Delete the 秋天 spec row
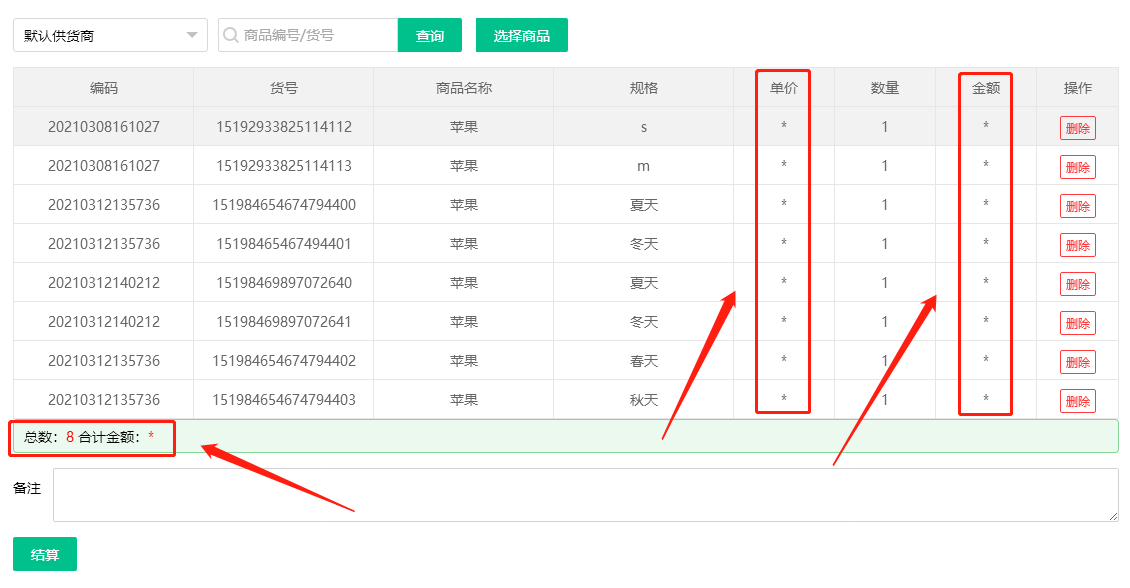1130x588 pixels. click(x=1077, y=401)
